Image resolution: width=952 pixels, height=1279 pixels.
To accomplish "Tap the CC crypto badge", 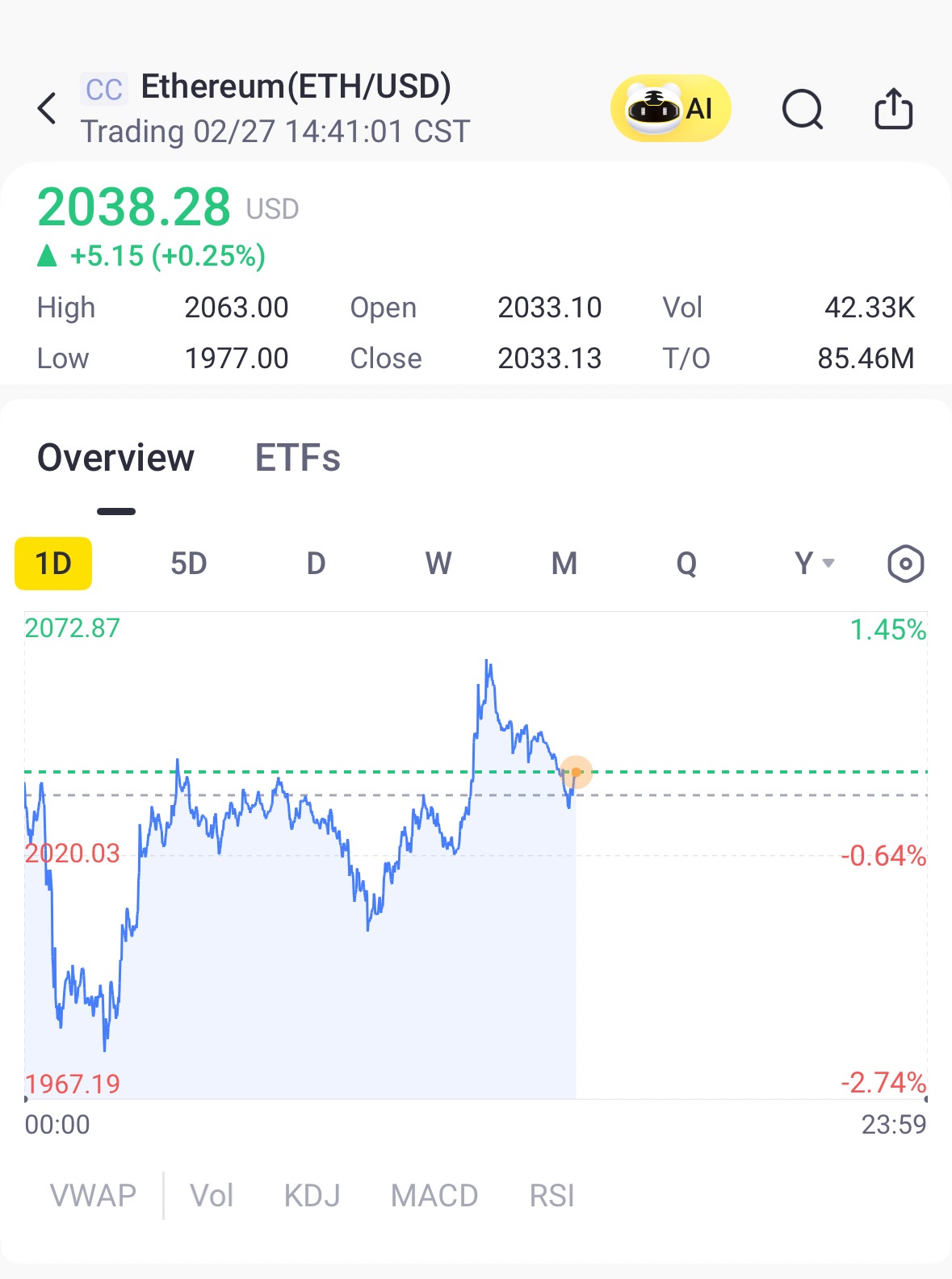I will coord(104,90).
